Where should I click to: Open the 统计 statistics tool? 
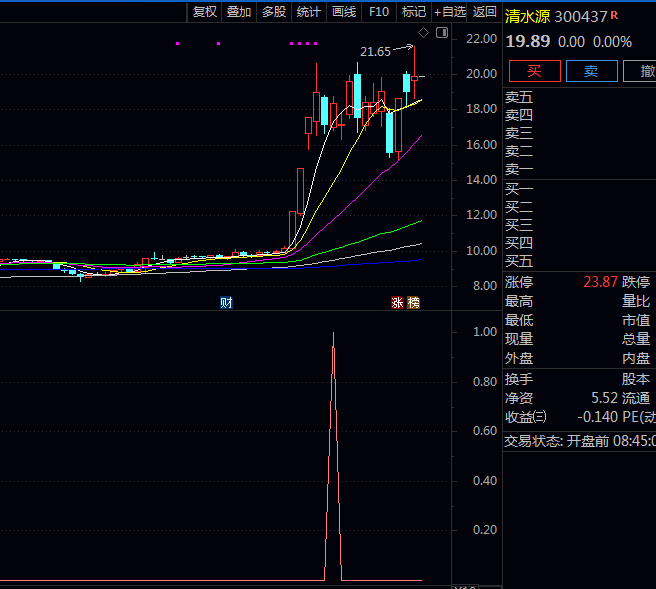[x=309, y=12]
